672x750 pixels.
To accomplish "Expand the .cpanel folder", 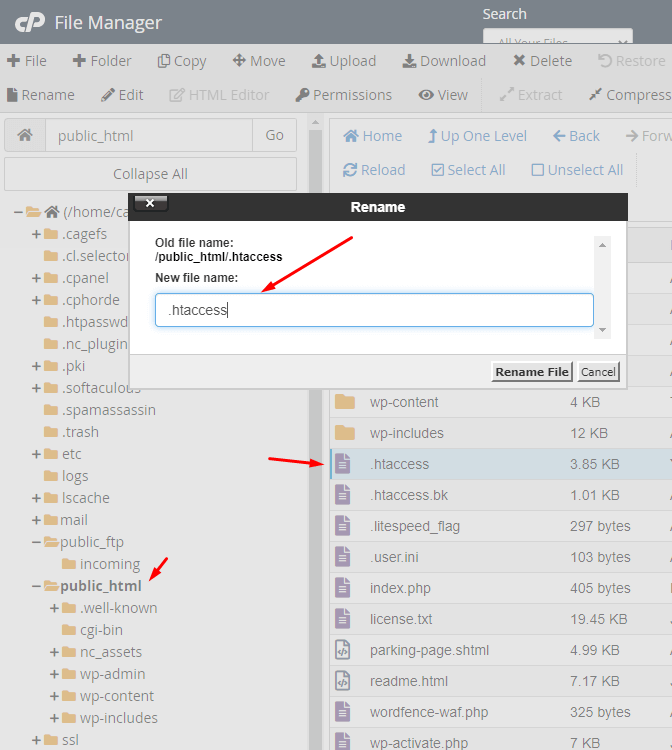I will click(x=36, y=278).
